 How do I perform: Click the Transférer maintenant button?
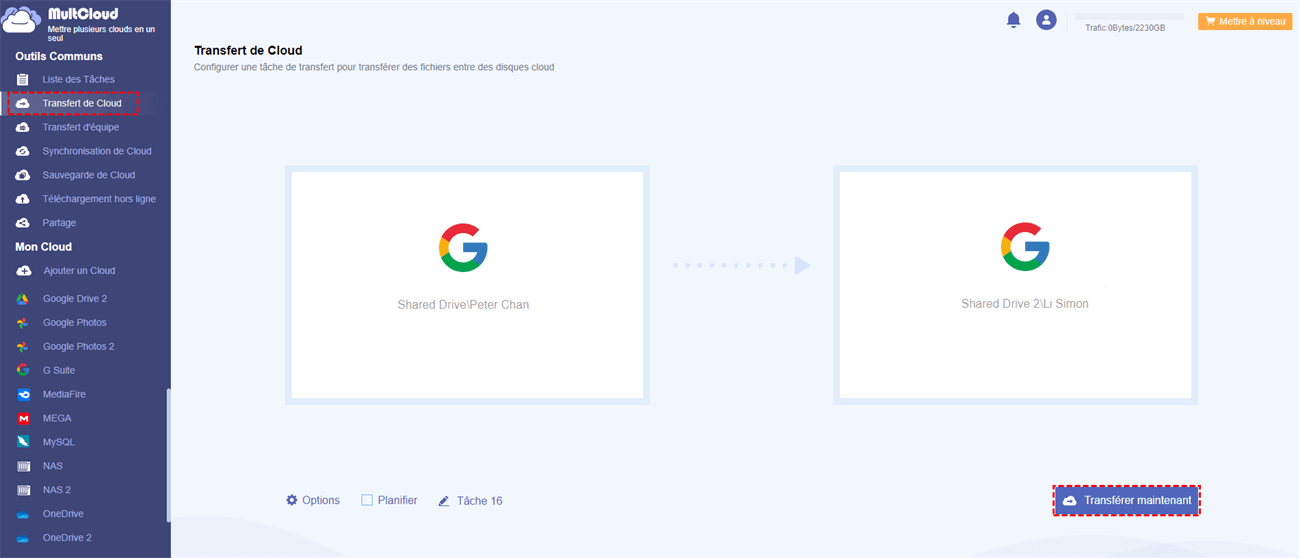pos(1127,500)
